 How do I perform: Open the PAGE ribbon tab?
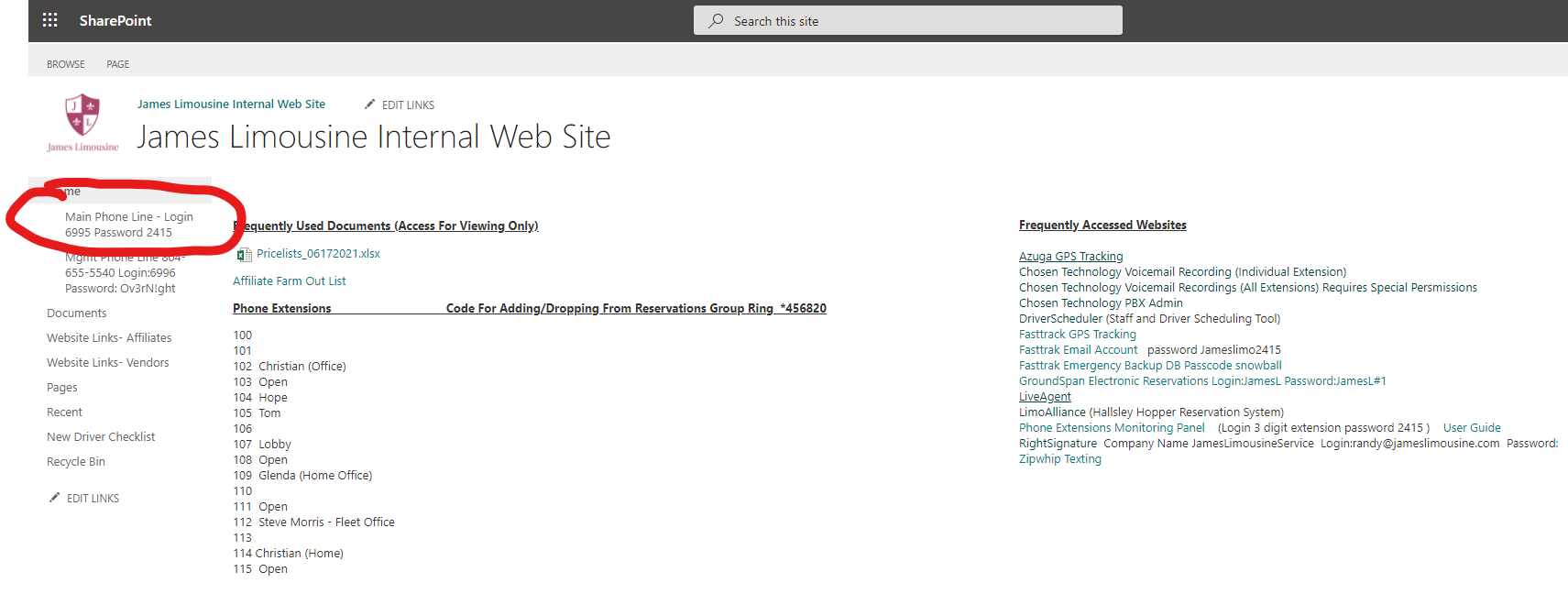pos(117,64)
